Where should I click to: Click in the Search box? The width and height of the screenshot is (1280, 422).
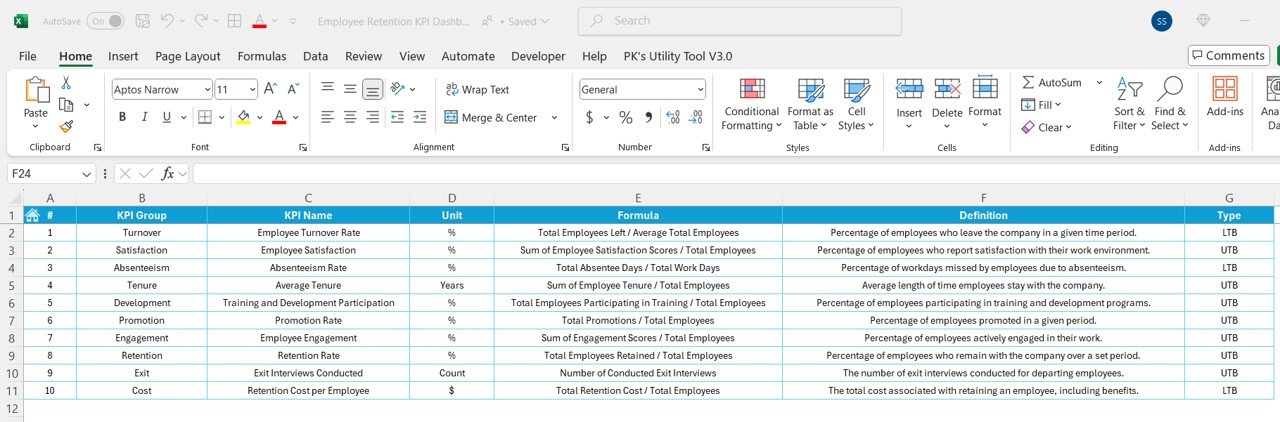point(740,21)
